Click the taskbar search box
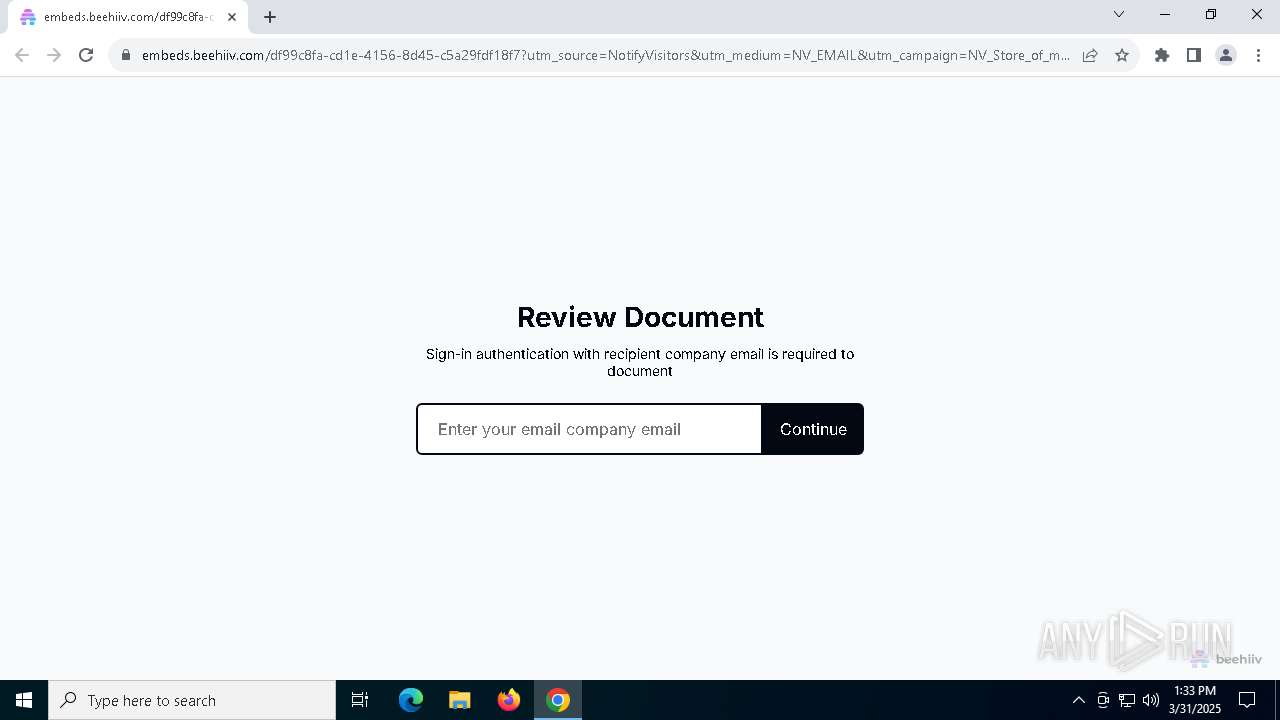The image size is (1280, 720). tap(192, 700)
